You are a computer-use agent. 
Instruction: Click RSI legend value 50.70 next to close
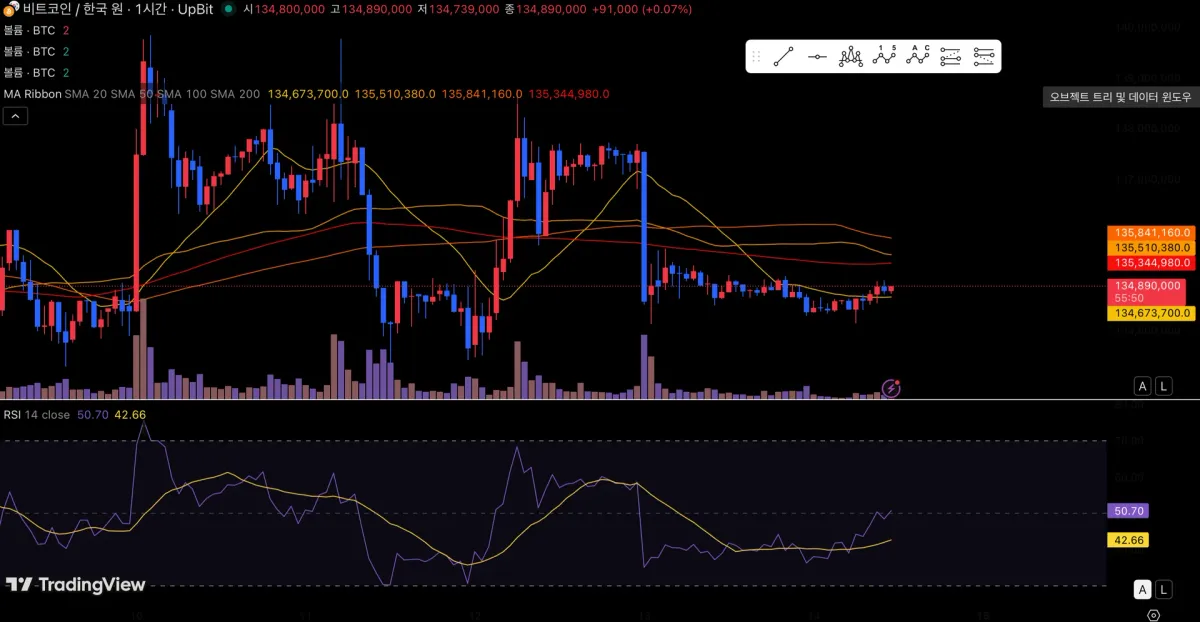pos(92,414)
